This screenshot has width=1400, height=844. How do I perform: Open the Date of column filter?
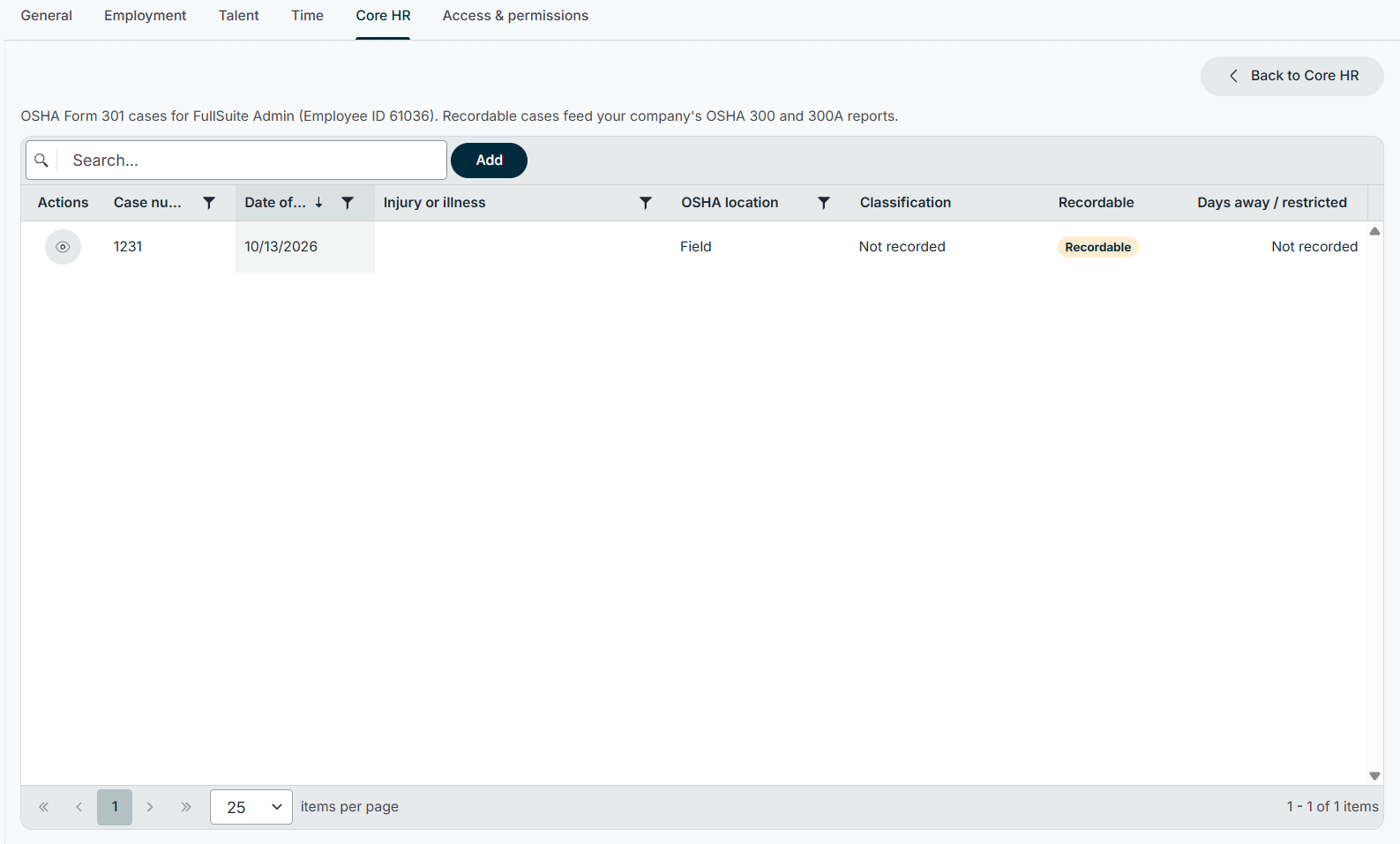tap(348, 203)
